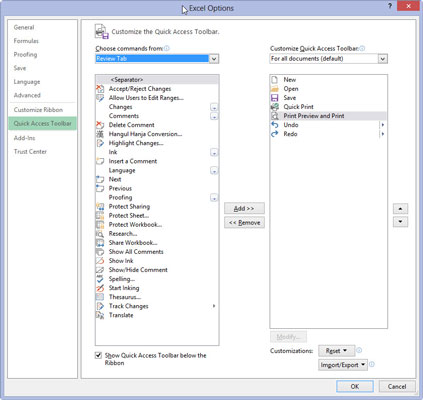The image size is (423, 400).
Task: Click the Add >> button
Action: [x=244, y=208]
